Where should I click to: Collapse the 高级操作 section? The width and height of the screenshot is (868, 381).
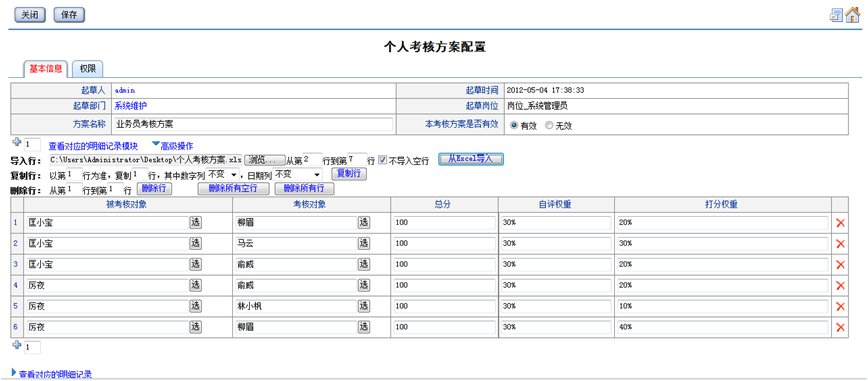[x=172, y=146]
